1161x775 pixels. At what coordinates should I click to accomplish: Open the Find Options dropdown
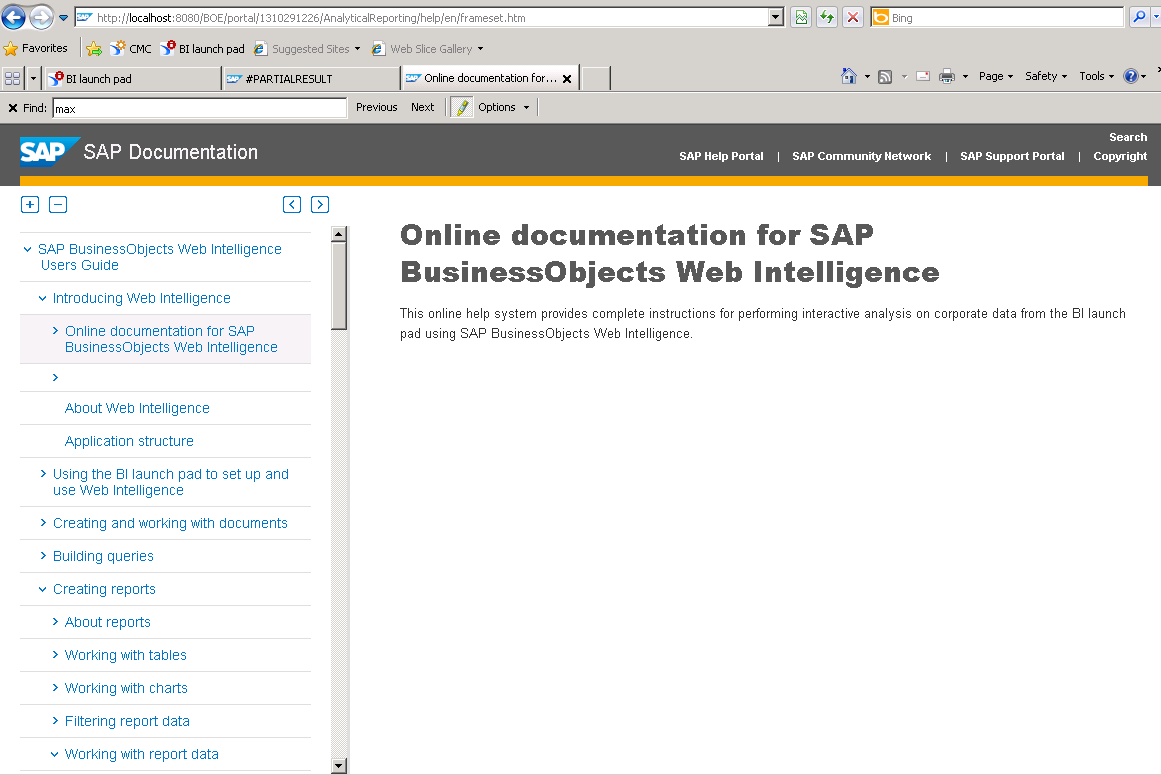(503, 107)
